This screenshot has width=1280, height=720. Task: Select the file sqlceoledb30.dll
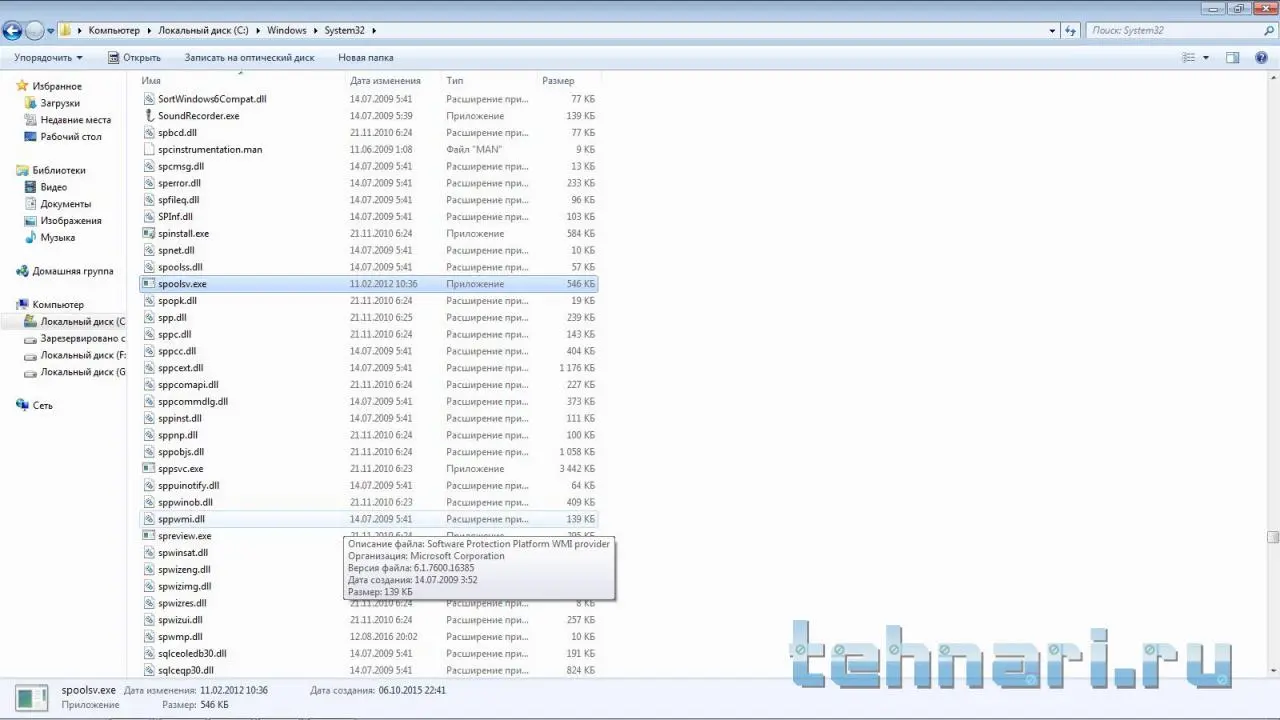[x=192, y=654]
